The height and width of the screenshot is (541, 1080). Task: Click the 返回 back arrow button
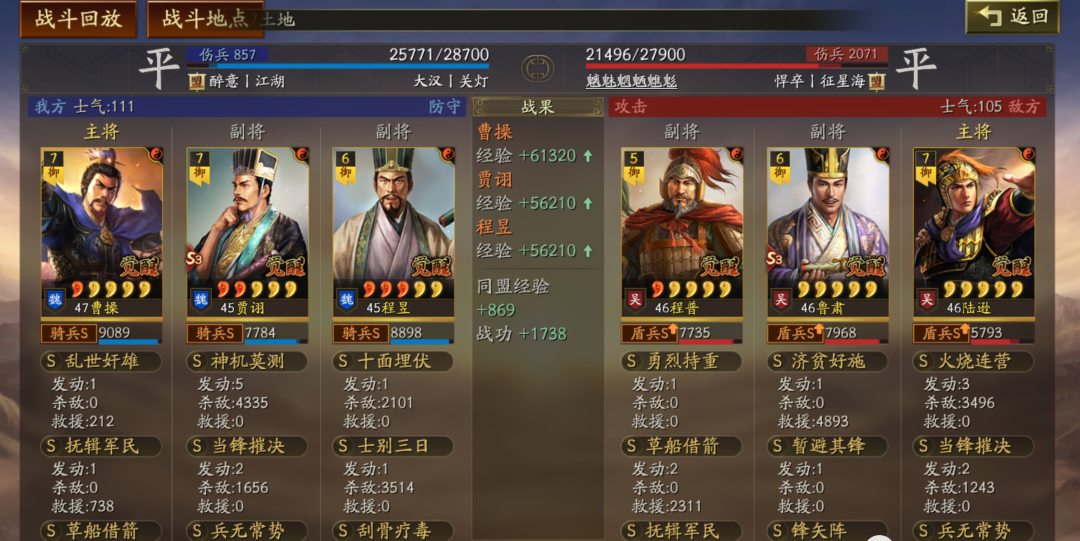(x=1012, y=17)
